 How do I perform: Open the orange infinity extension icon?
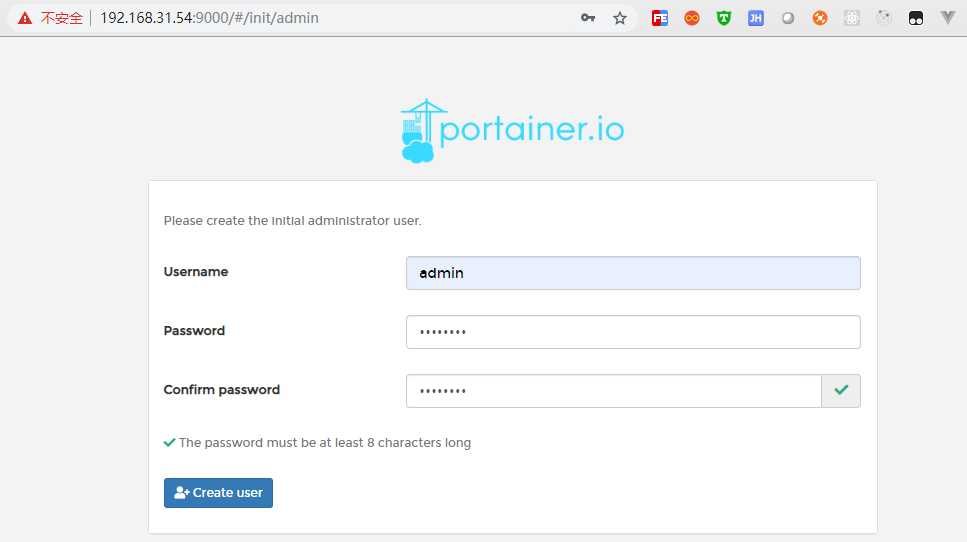(692, 18)
